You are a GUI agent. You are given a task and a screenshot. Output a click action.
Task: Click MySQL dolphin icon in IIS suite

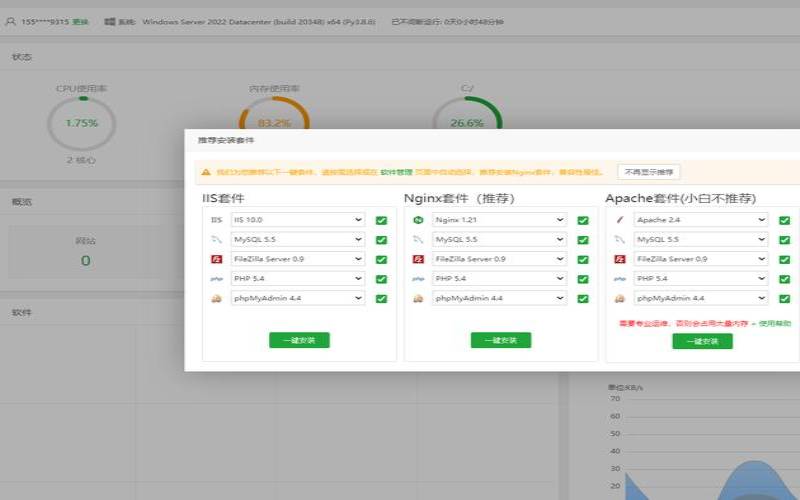click(x=216, y=239)
